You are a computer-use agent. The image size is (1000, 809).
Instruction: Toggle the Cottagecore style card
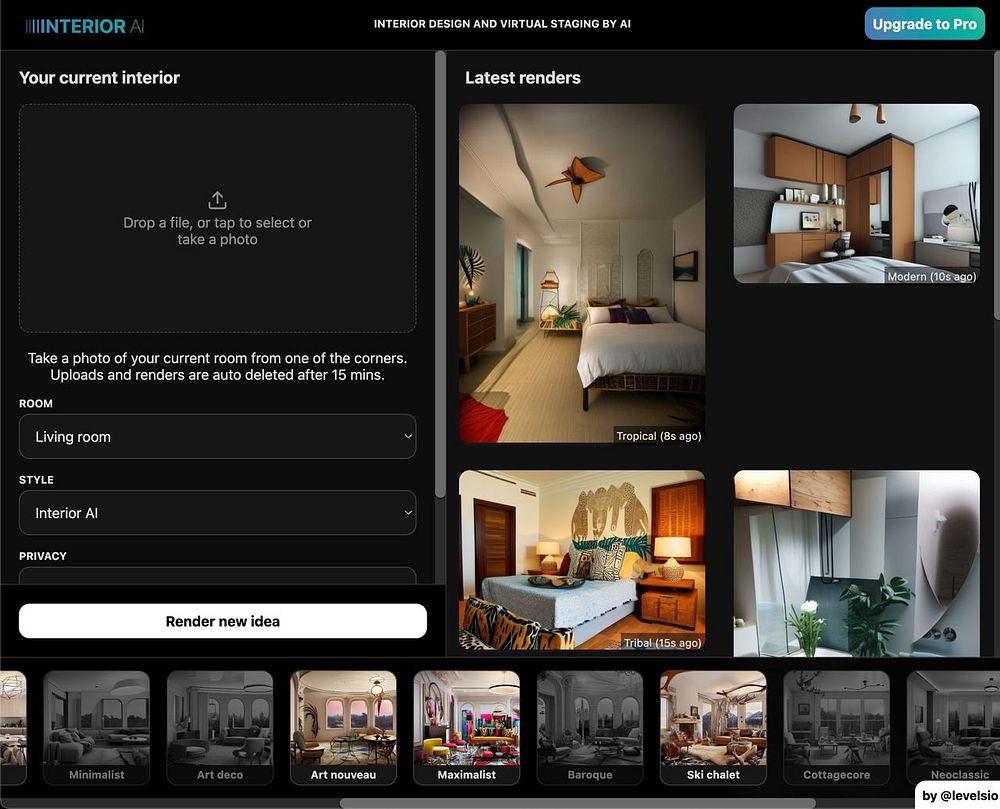coord(837,727)
